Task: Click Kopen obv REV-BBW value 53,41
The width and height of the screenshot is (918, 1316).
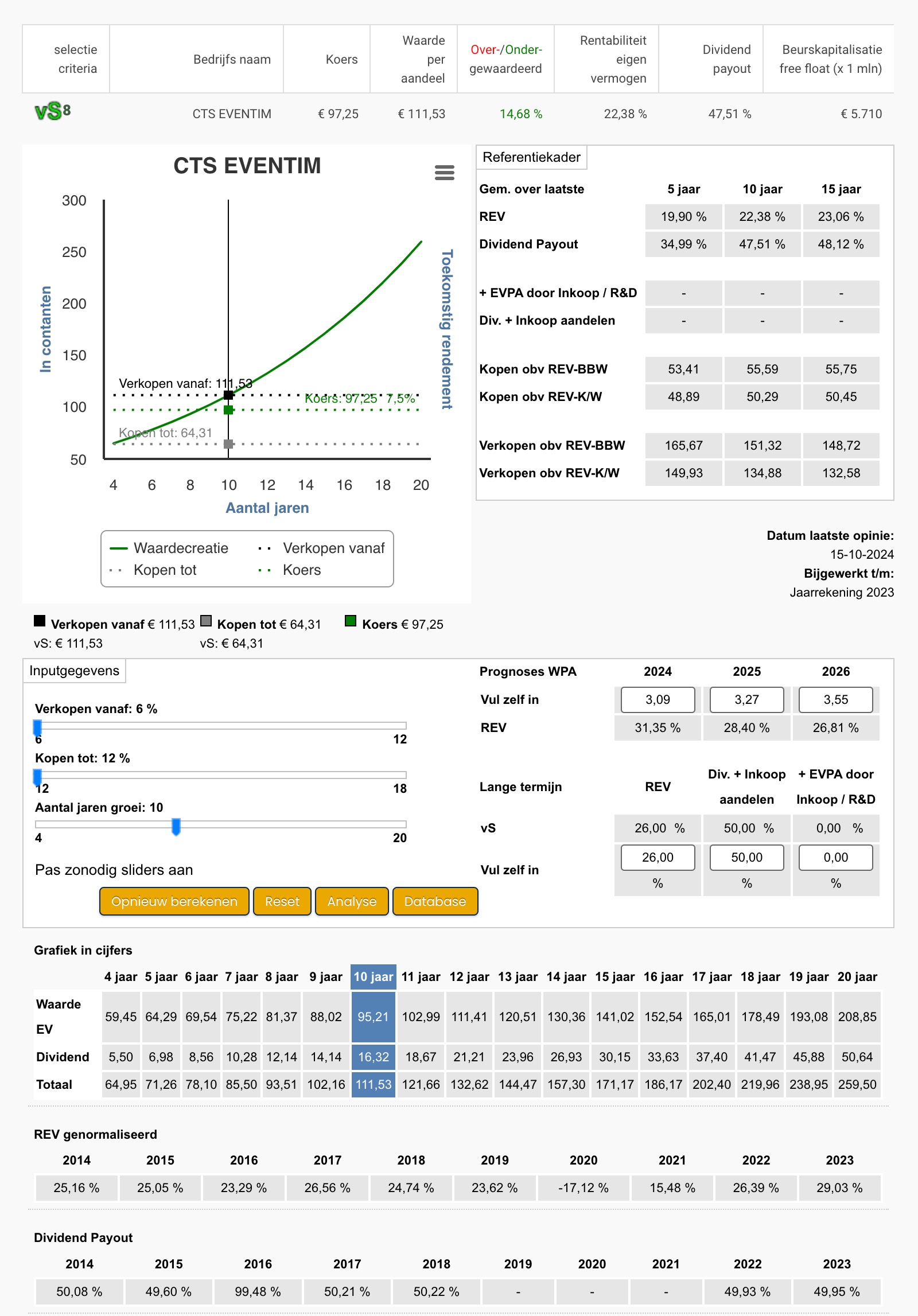Action: coord(683,369)
